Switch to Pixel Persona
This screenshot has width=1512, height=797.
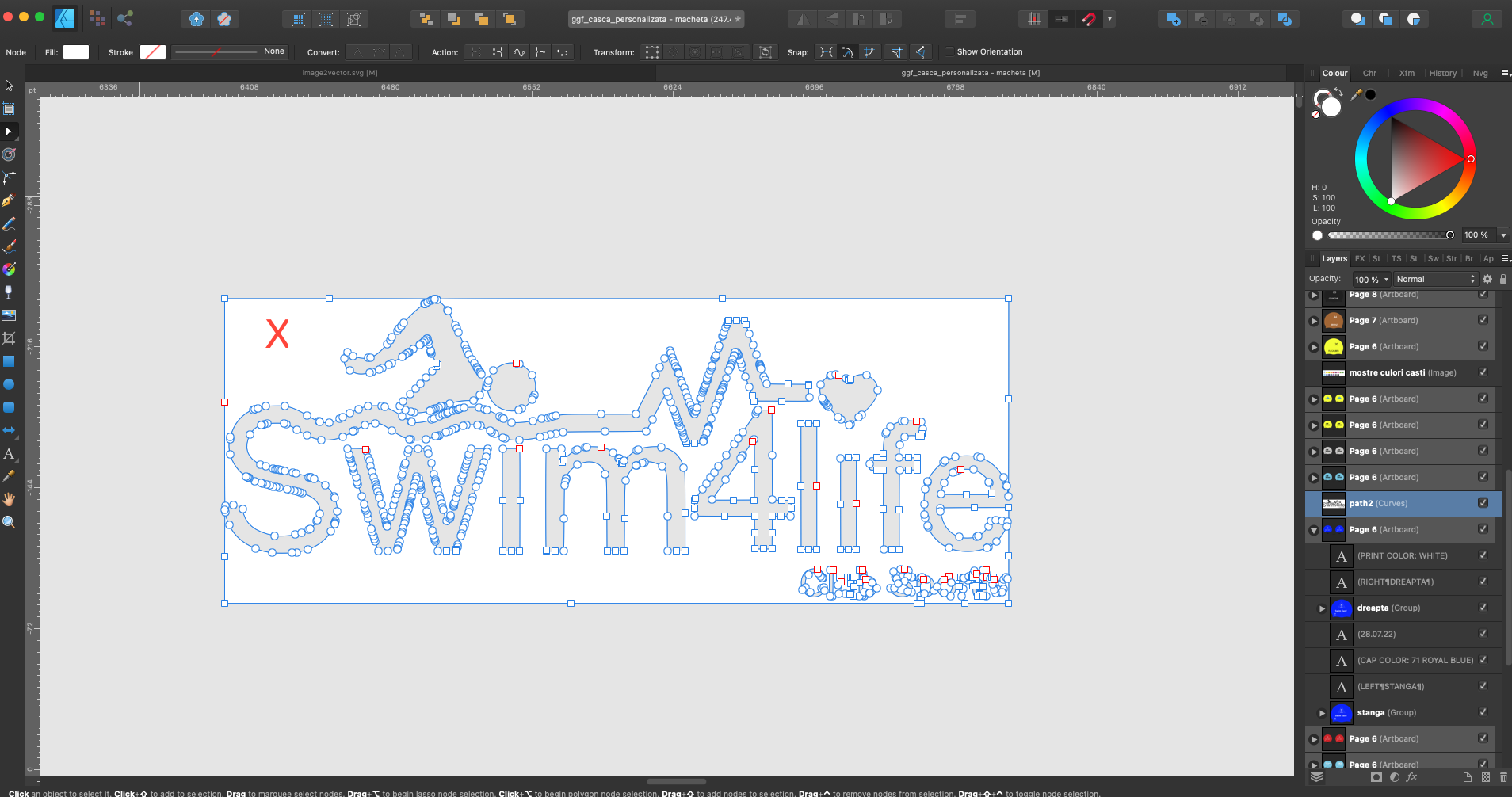tap(97, 18)
